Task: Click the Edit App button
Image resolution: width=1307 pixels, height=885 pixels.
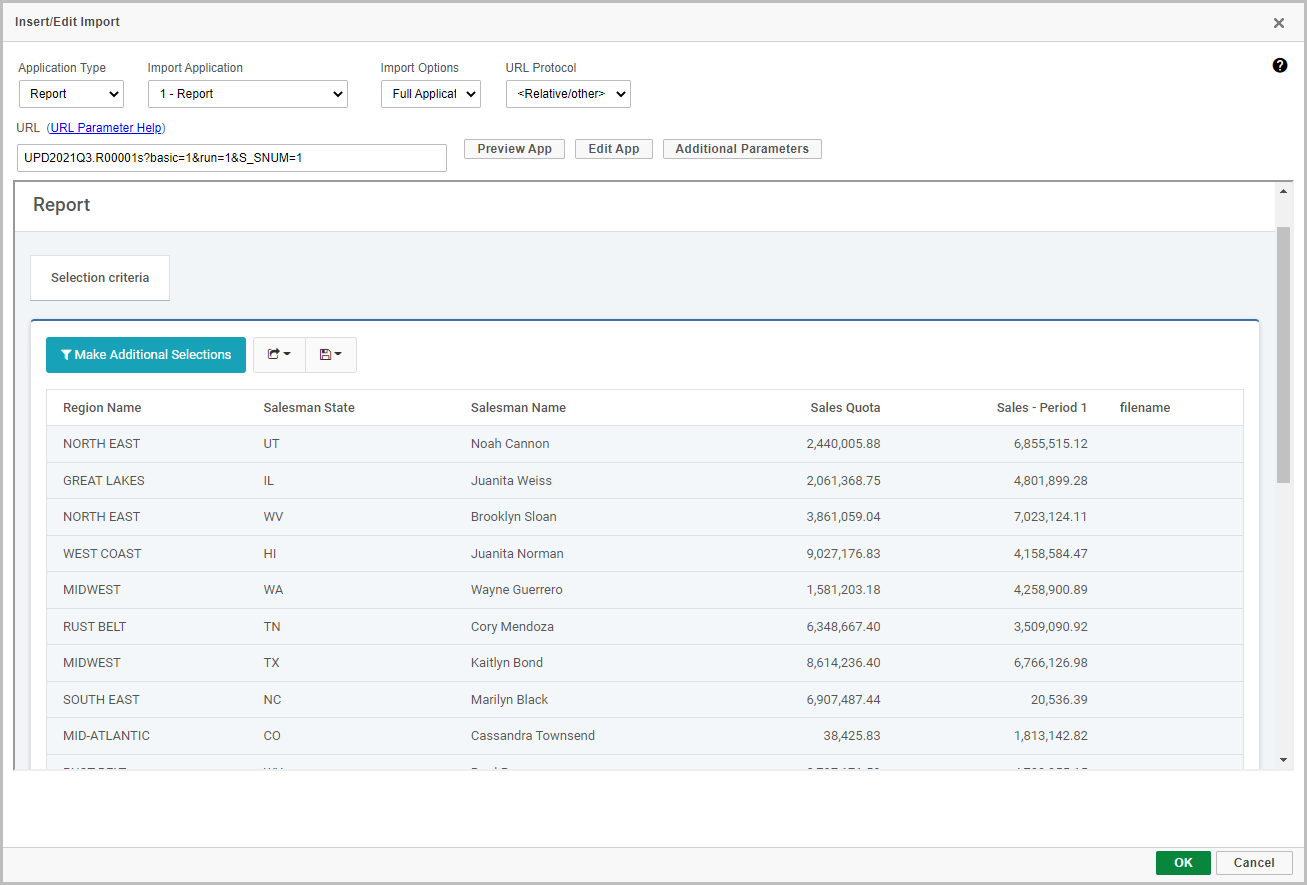Action: tap(614, 149)
